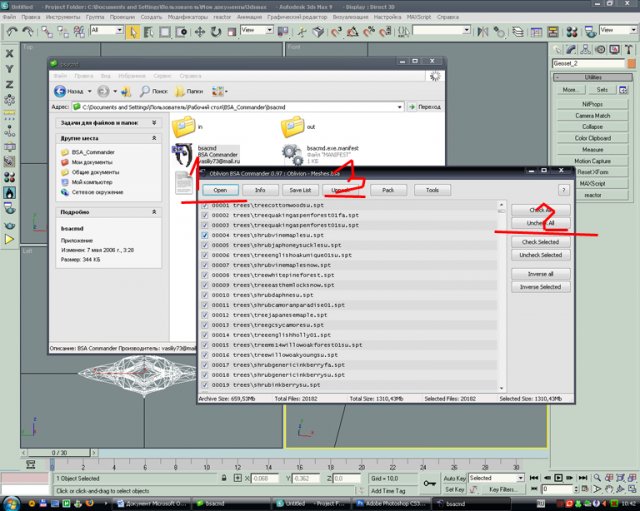Toggle checkbox for 00008 treewhitepineforest.spt
Image resolution: width=640 pixels, height=511 pixels.
(205, 275)
